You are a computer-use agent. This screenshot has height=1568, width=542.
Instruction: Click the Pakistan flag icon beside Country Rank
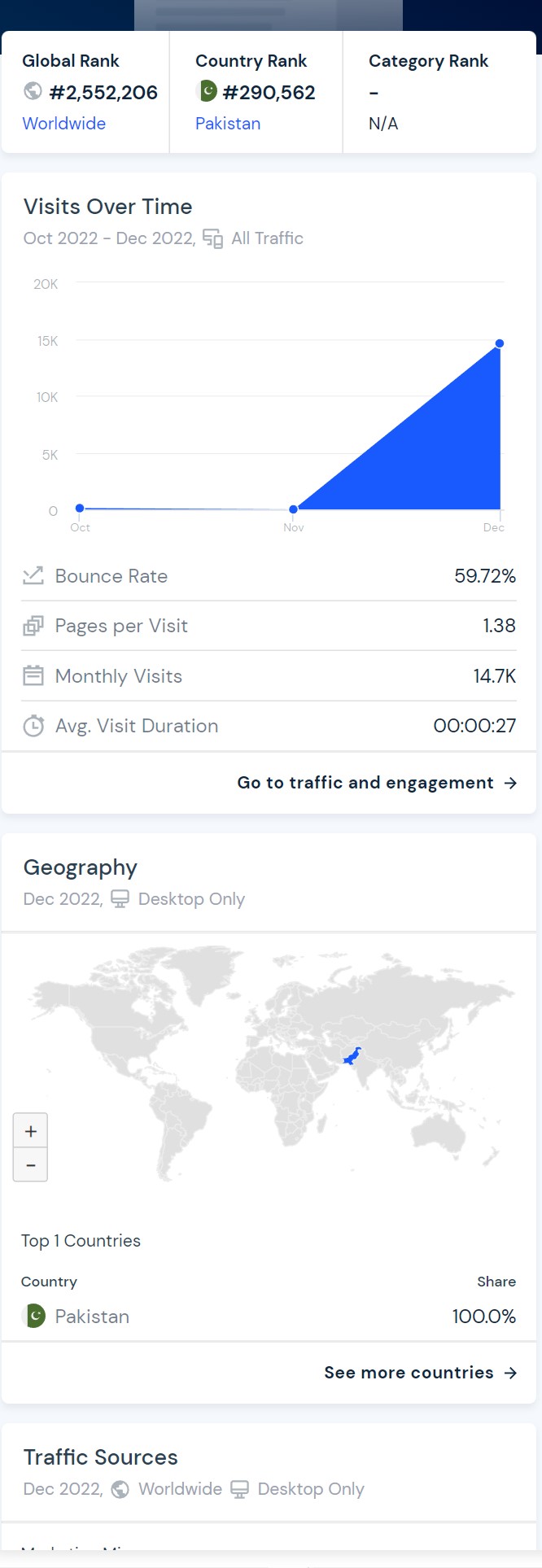pos(207,91)
